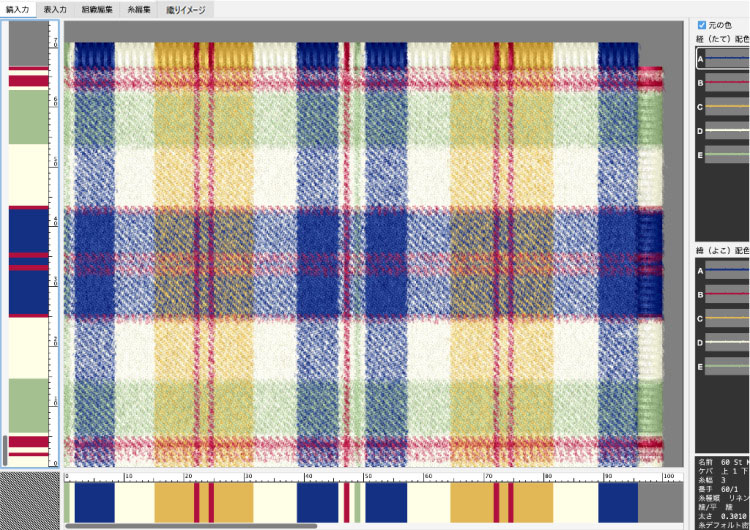
Task: Switch to the 織りイメージ tab
Action: (x=186, y=8)
